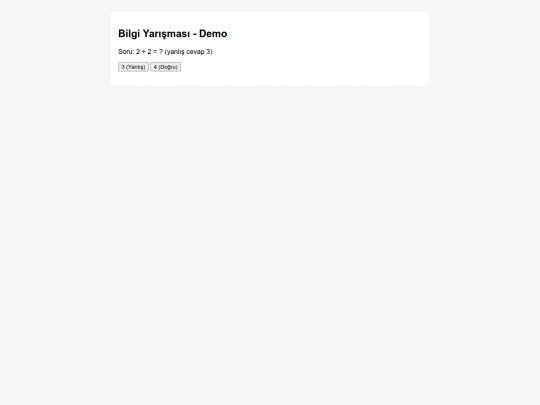Click the '(yanlış cevap 3)' hint text
The width and height of the screenshot is (540, 405).
tap(189, 52)
